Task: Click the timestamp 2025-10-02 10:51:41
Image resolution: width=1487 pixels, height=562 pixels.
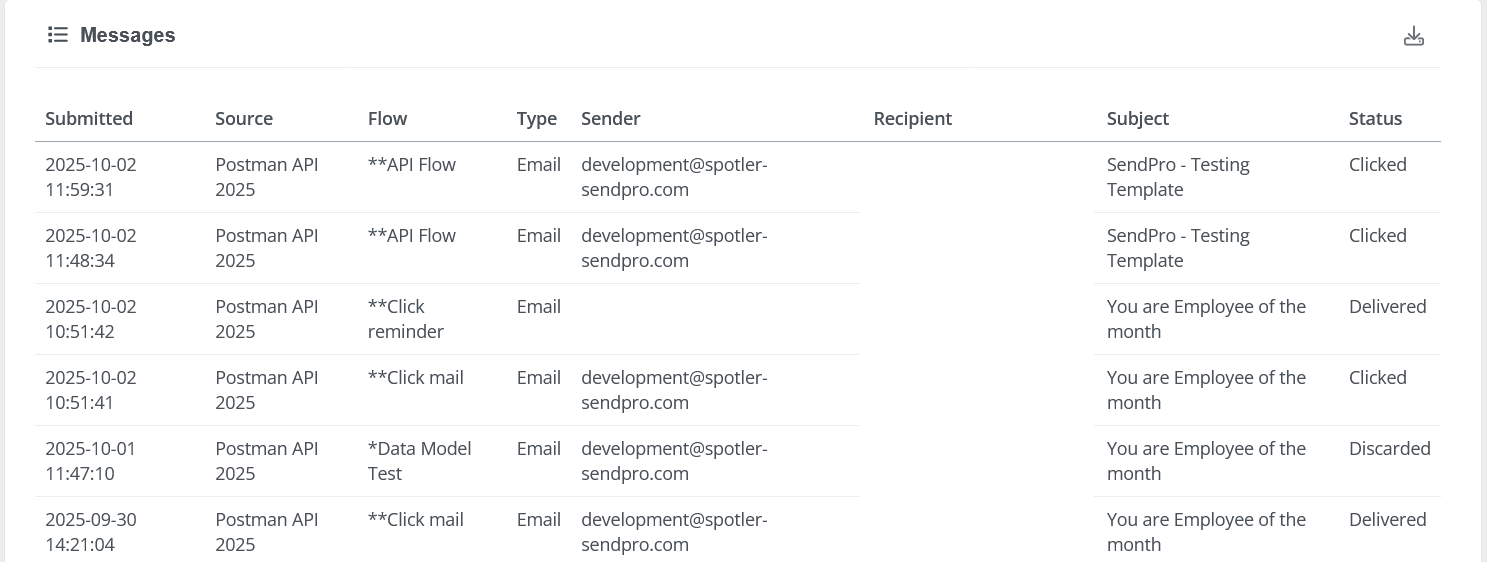Action: [91, 390]
